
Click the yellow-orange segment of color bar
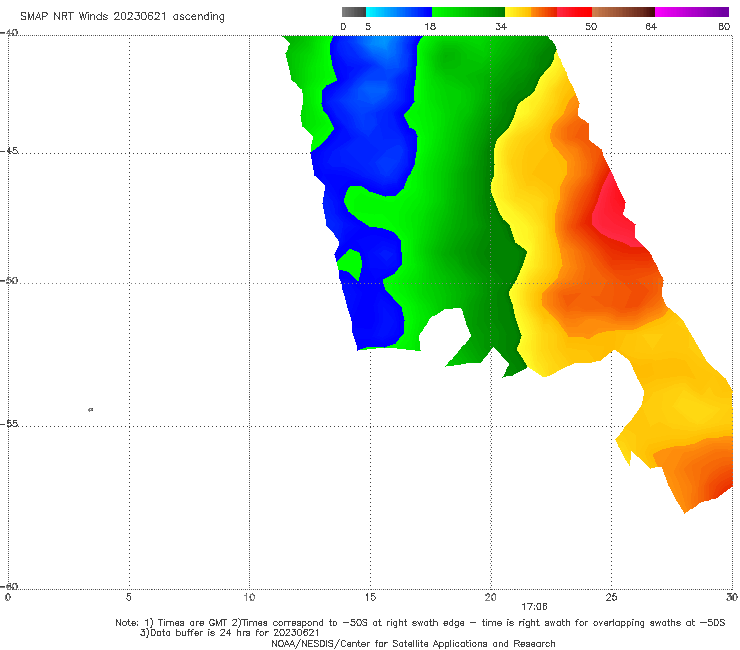click(530, 12)
